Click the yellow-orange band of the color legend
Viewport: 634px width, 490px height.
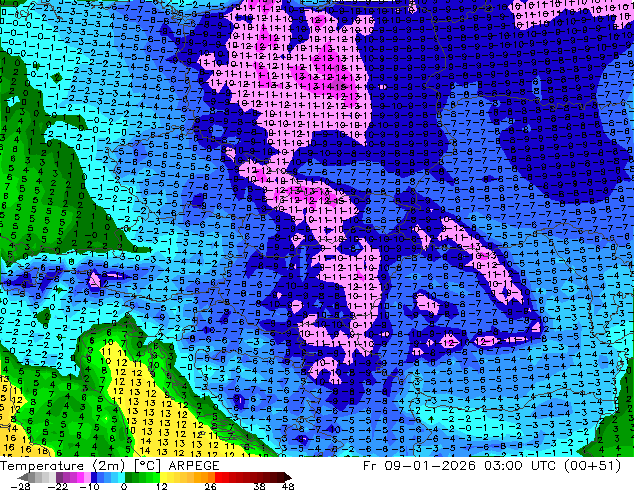188,477
